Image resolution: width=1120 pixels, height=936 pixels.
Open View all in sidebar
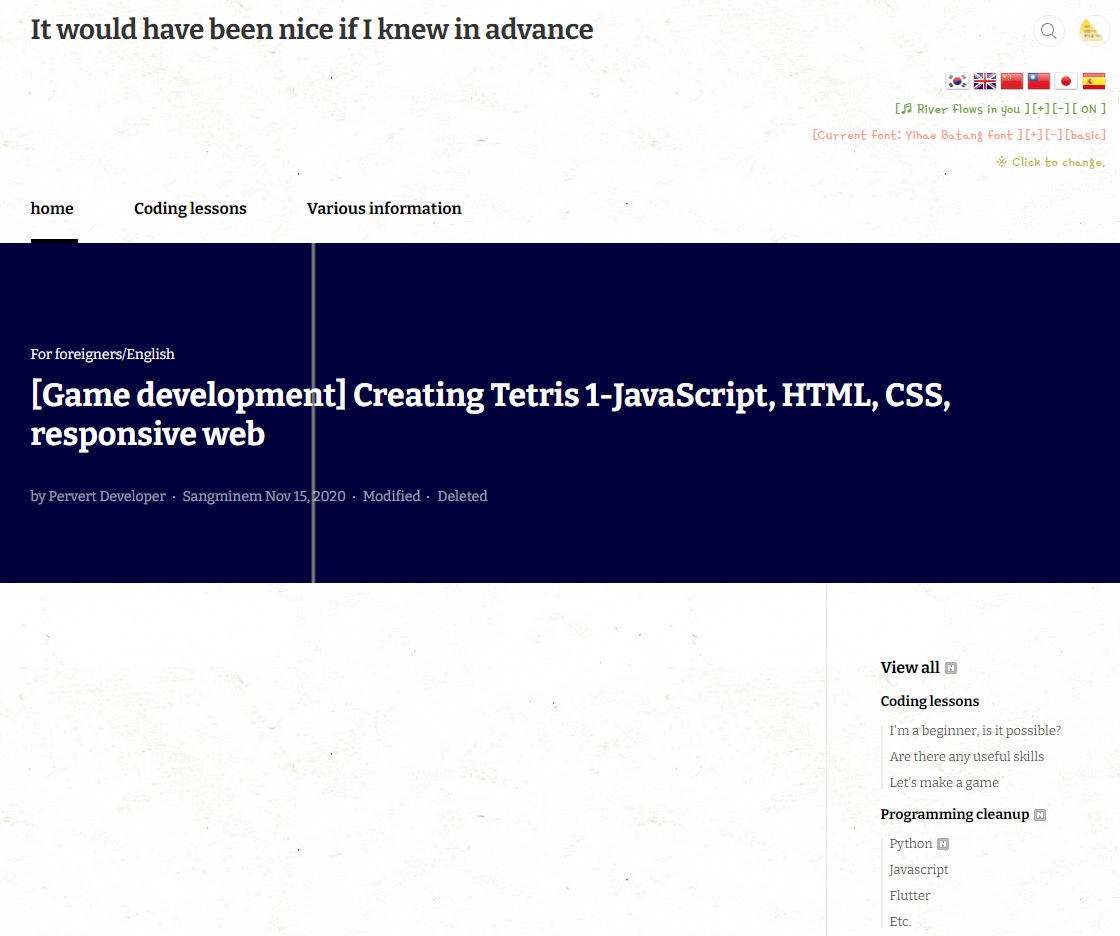tap(909, 667)
